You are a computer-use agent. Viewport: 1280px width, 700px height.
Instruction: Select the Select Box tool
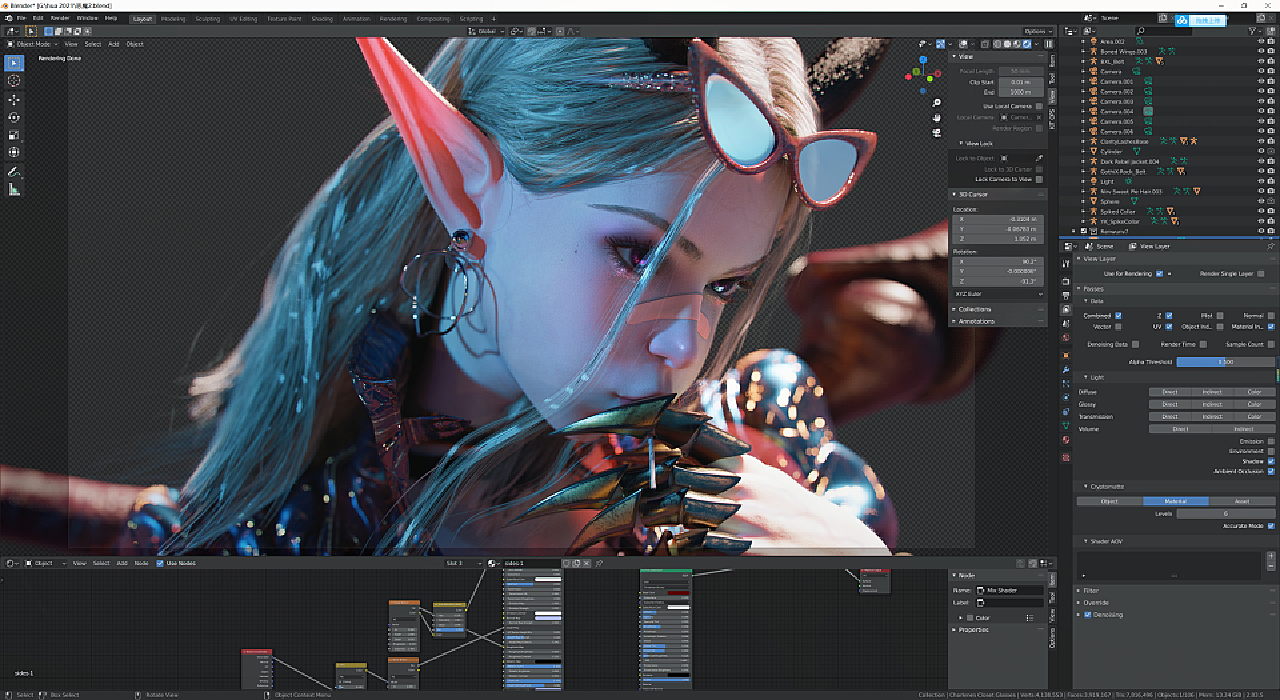pos(14,62)
